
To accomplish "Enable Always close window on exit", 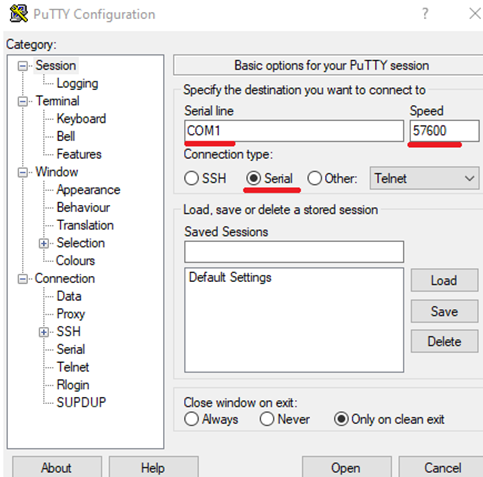I will pos(191,419).
